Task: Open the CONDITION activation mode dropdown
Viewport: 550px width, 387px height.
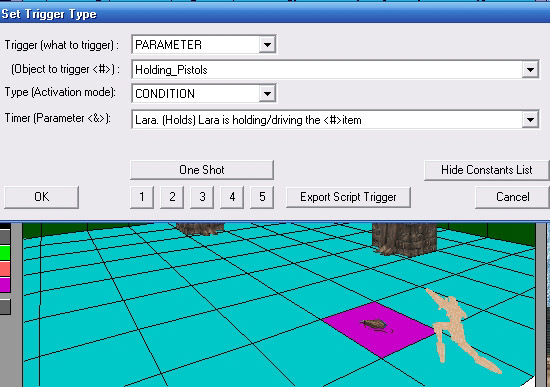Action: point(267,94)
